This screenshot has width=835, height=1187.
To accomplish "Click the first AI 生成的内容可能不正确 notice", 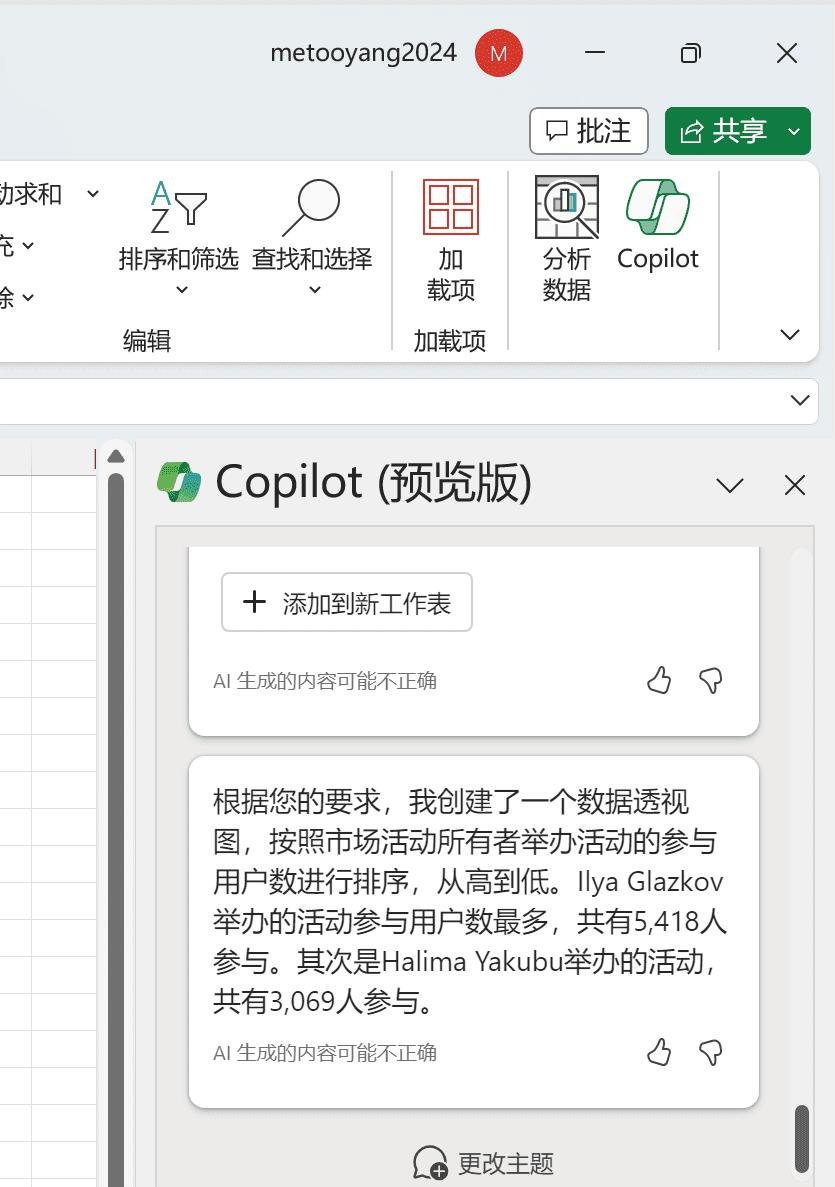I will 325,681.
